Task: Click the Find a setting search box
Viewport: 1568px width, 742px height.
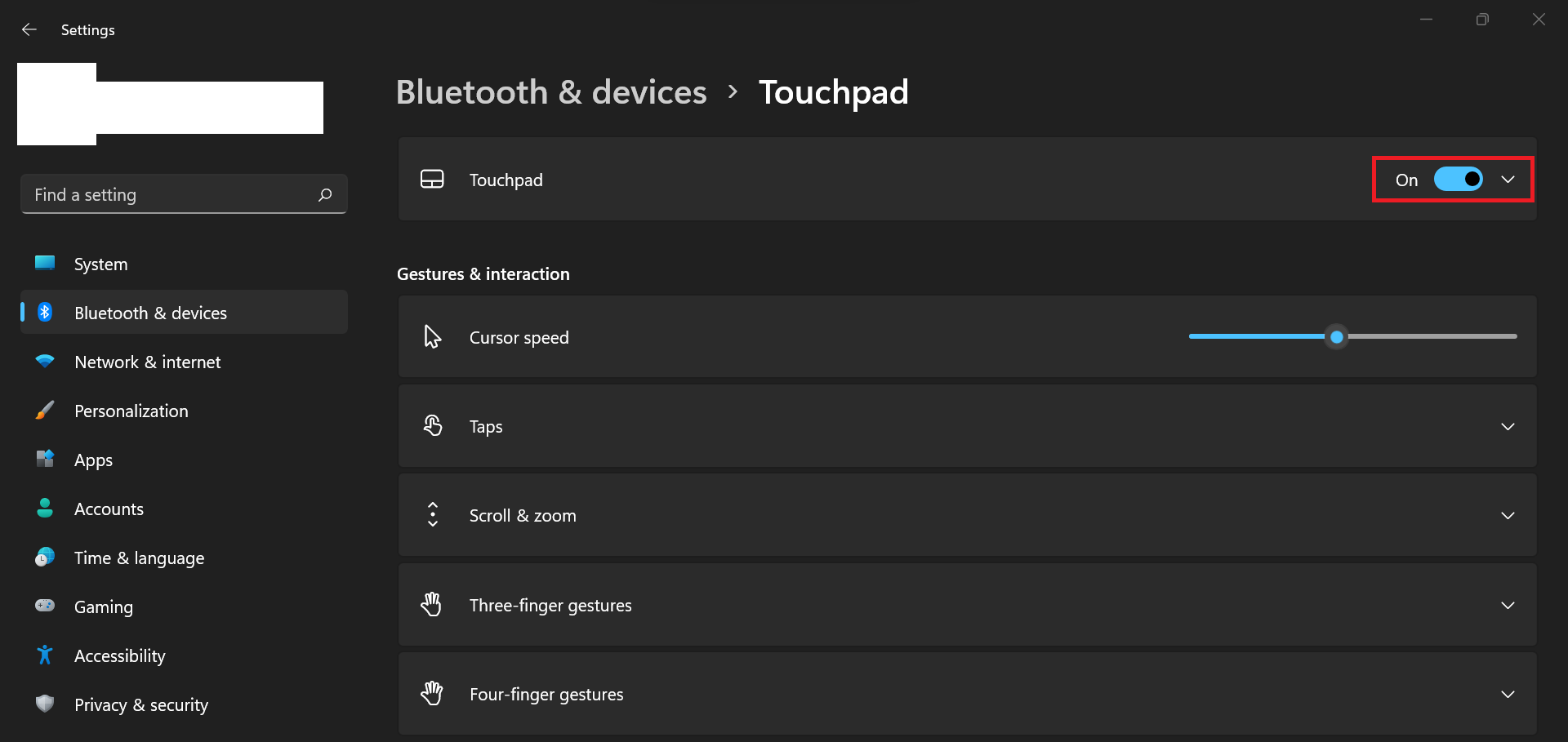Action: click(171, 194)
